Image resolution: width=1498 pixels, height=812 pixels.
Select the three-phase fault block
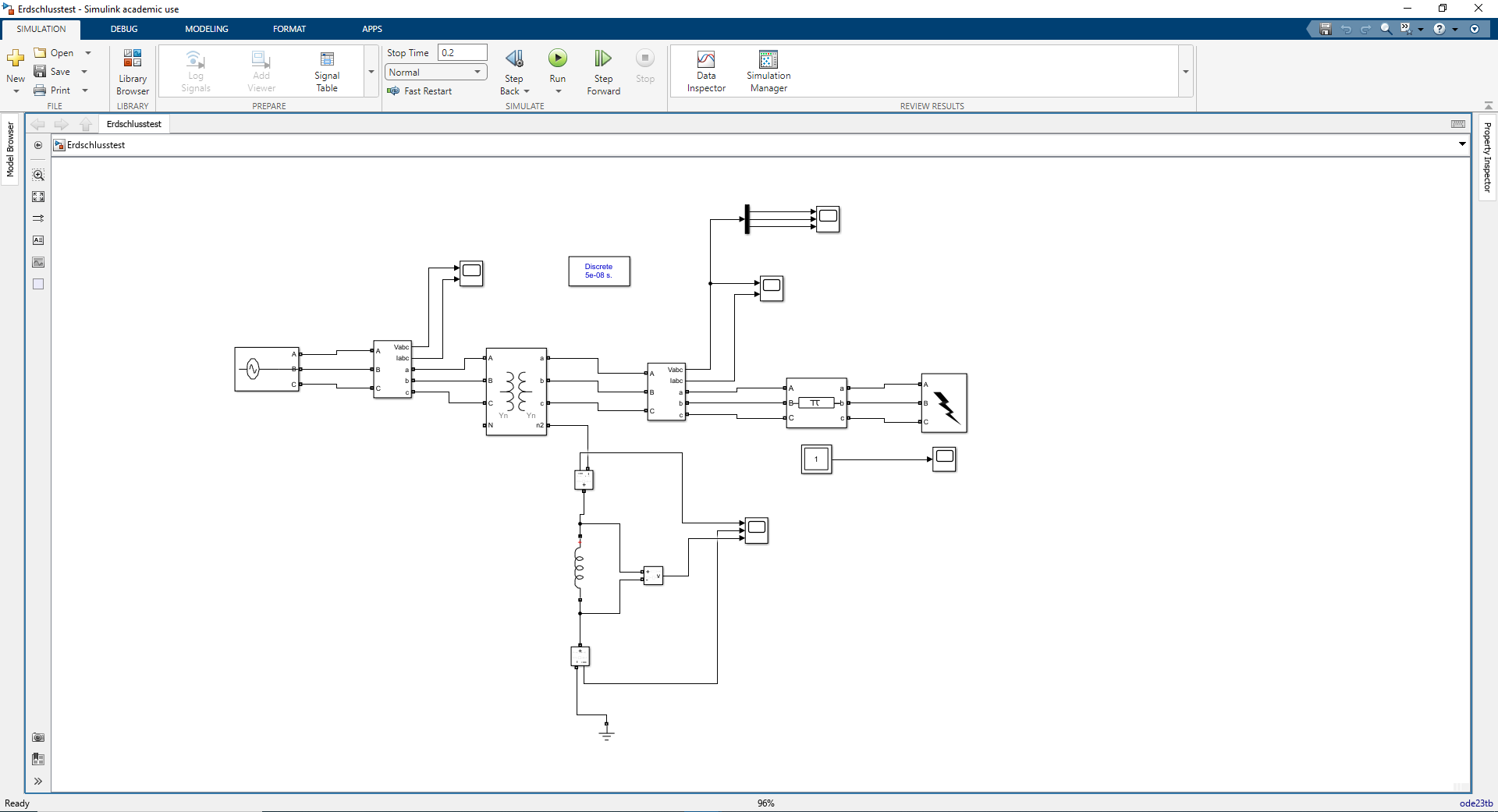pyautogui.click(x=944, y=402)
